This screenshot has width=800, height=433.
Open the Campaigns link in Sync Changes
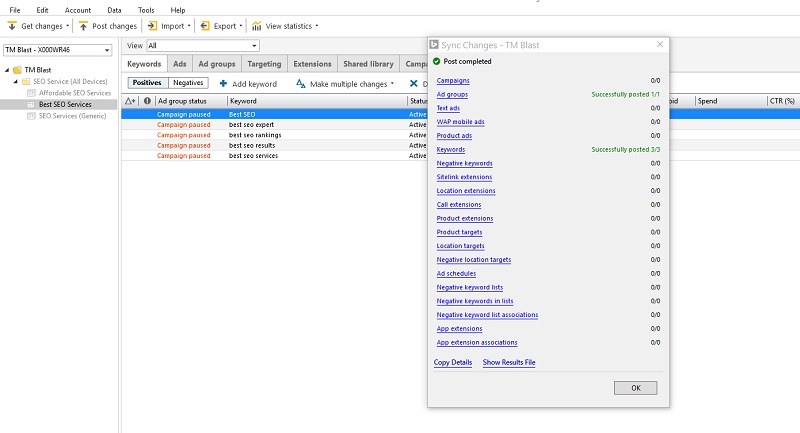point(453,81)
